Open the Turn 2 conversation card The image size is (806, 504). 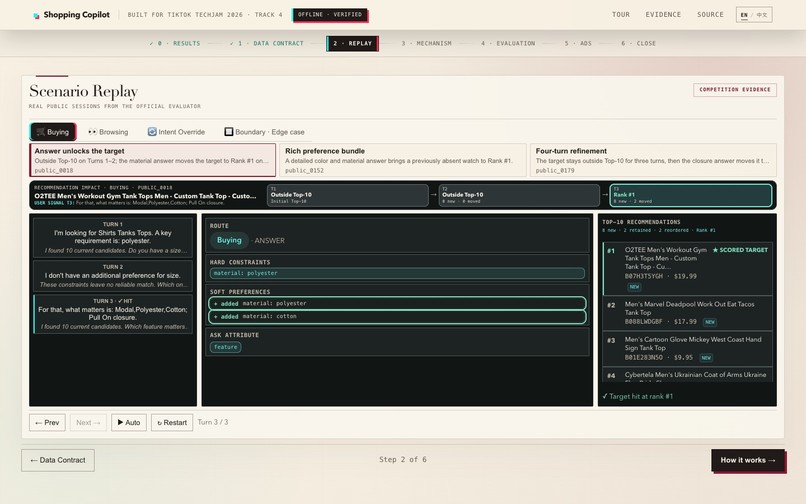(x=113, y=276)
